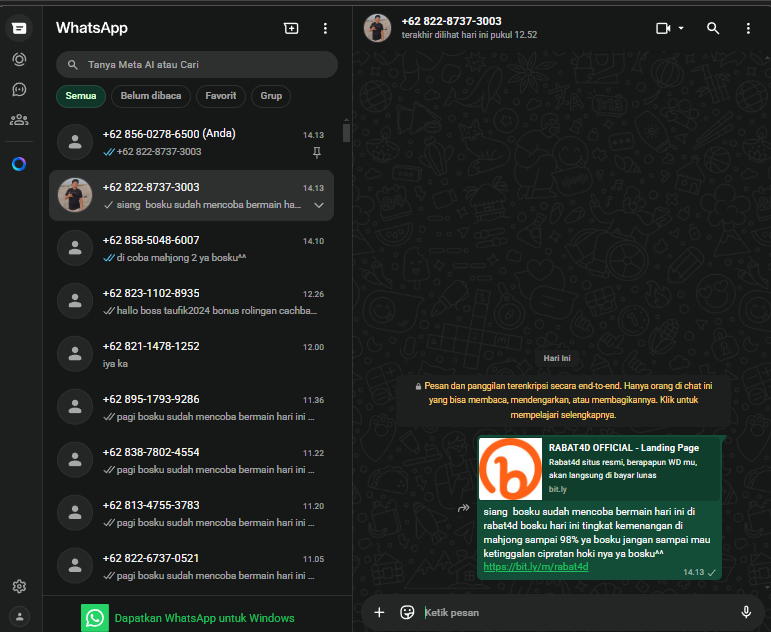771x632 pixels.
Task: Click the 14.13 sent-message timestamp
Action: pyautogui.click(x=693, y=572)
